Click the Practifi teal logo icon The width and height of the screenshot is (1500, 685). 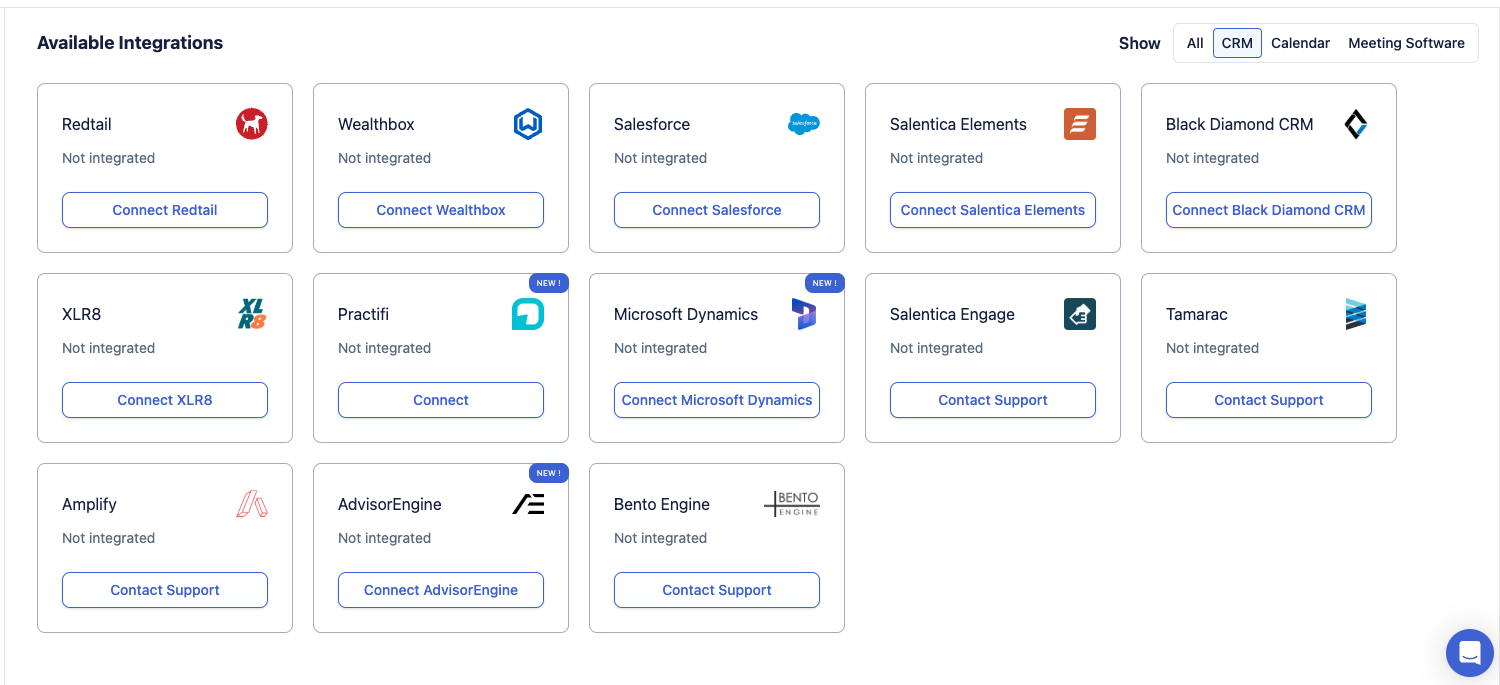pyautogui.click(x=527, y=314)
